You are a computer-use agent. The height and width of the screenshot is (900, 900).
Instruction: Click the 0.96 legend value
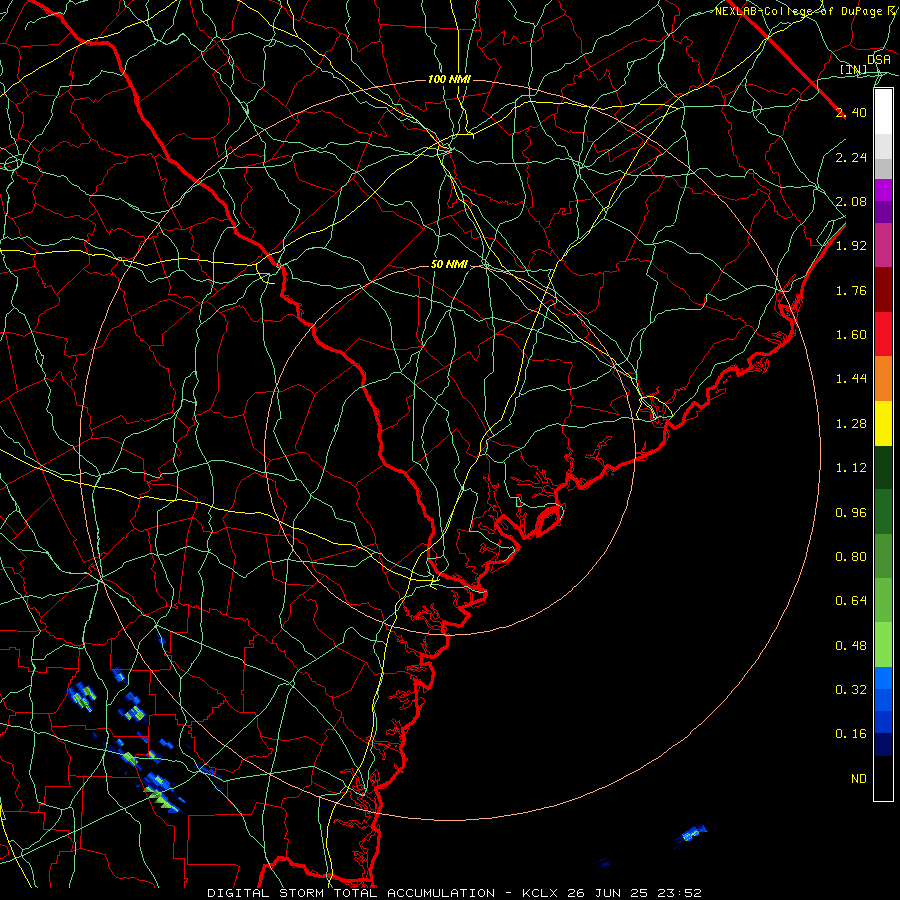click(851, 513)
